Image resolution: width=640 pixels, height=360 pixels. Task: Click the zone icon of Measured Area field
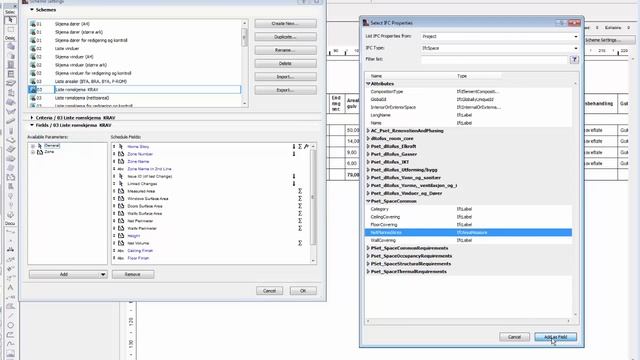pyautogui.click(x=121, y=191)
